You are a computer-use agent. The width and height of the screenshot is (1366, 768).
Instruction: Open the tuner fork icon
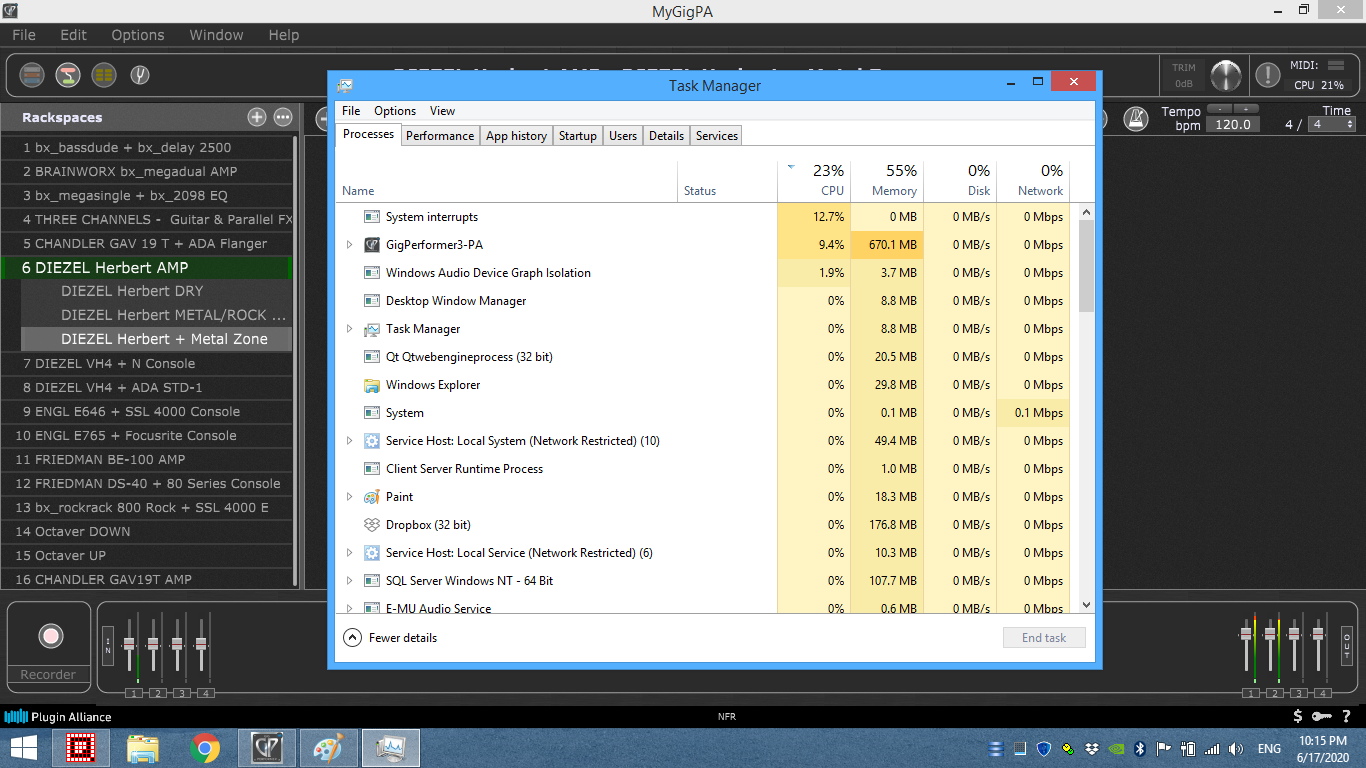click(140, 75)
